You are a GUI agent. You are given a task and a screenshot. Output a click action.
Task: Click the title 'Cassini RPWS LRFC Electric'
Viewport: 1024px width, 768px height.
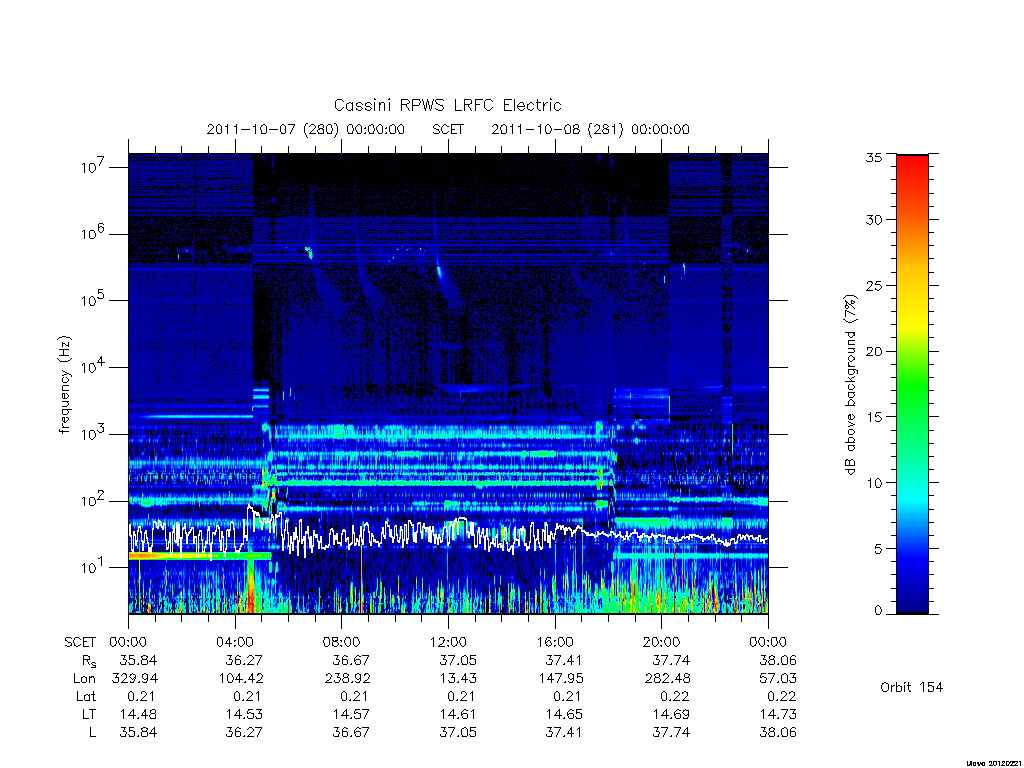[x=447, y=105]
